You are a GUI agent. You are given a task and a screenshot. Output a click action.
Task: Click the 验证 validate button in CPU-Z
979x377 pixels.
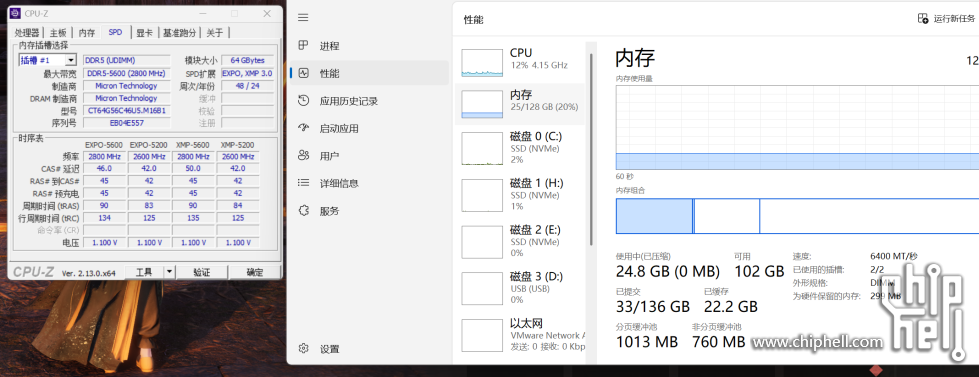pyautogui.click(x=201, y=272)
